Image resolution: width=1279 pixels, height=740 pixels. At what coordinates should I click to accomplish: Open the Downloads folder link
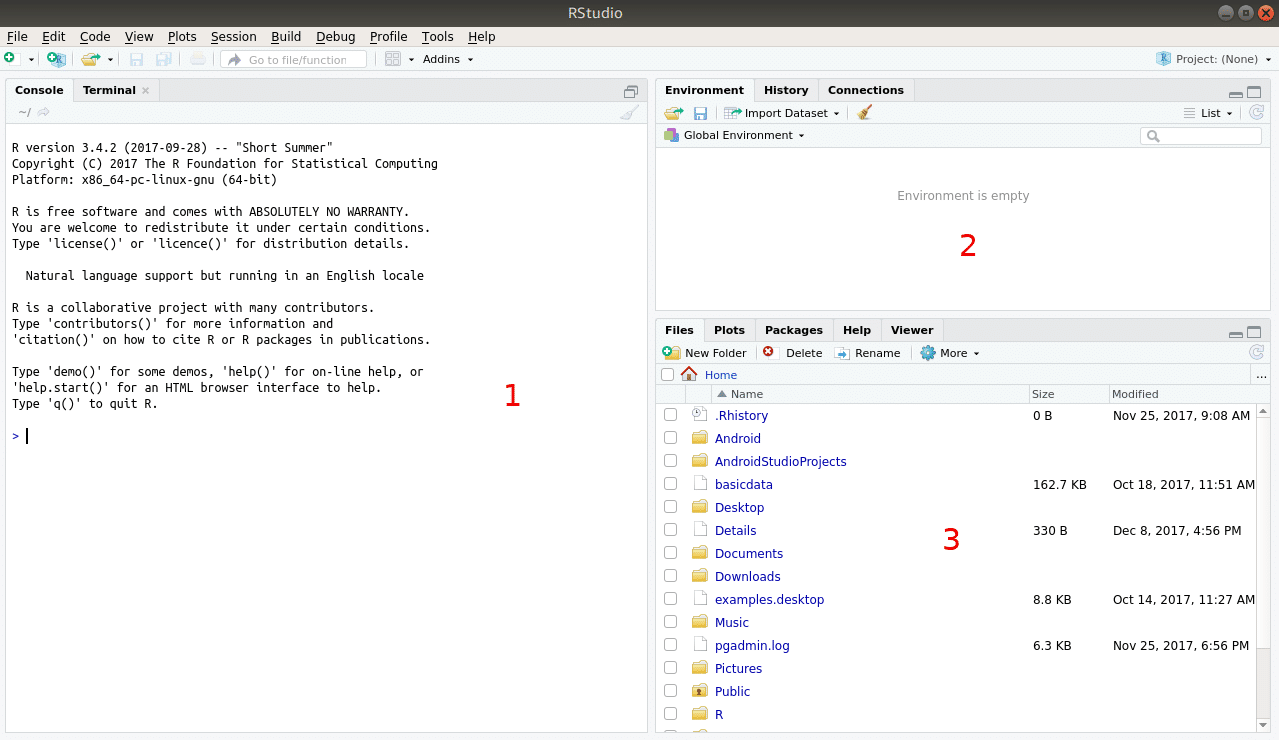click(747, 576)
